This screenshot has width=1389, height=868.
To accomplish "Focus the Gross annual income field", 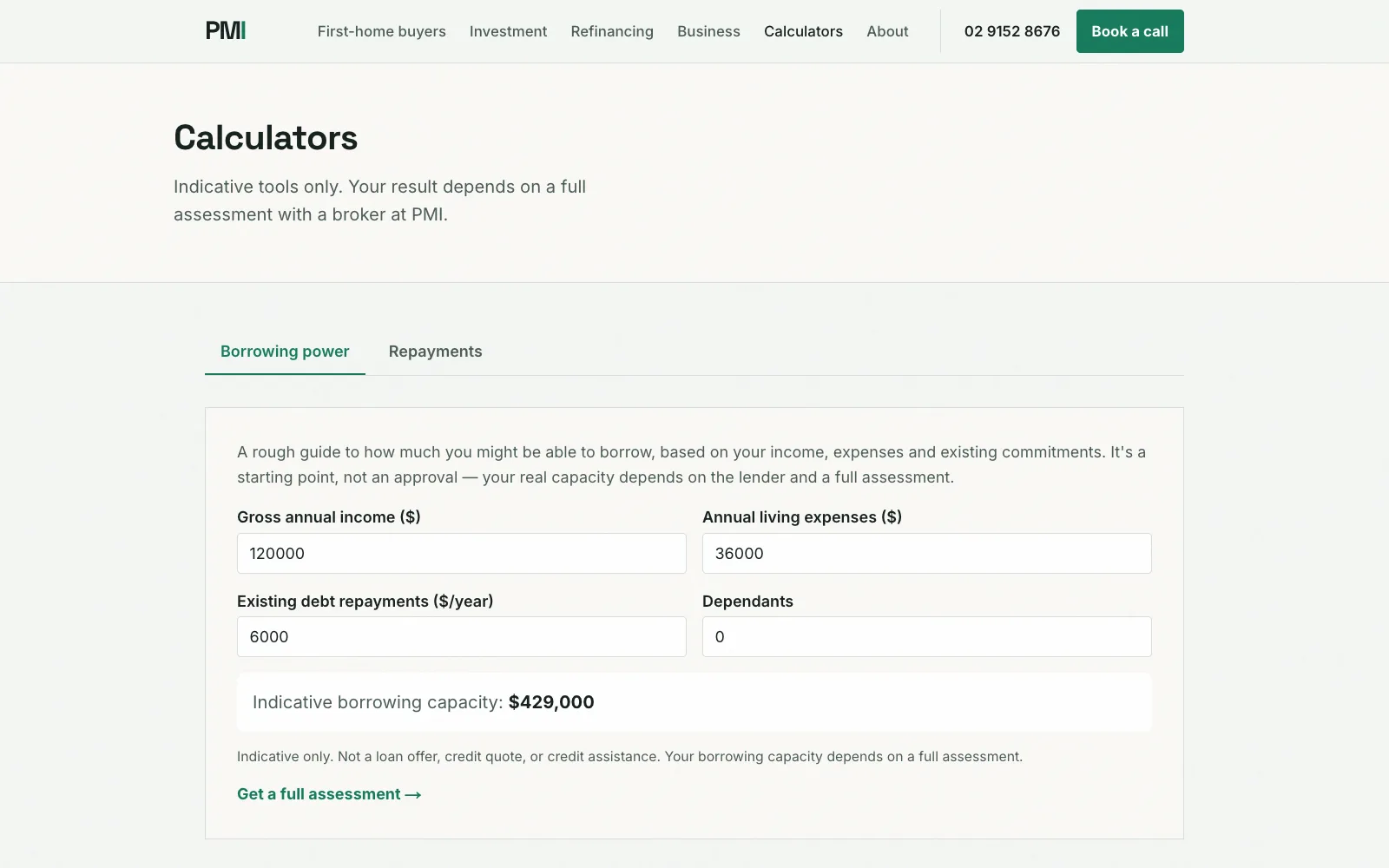I will pyautogui.click(x=462, y=553).
